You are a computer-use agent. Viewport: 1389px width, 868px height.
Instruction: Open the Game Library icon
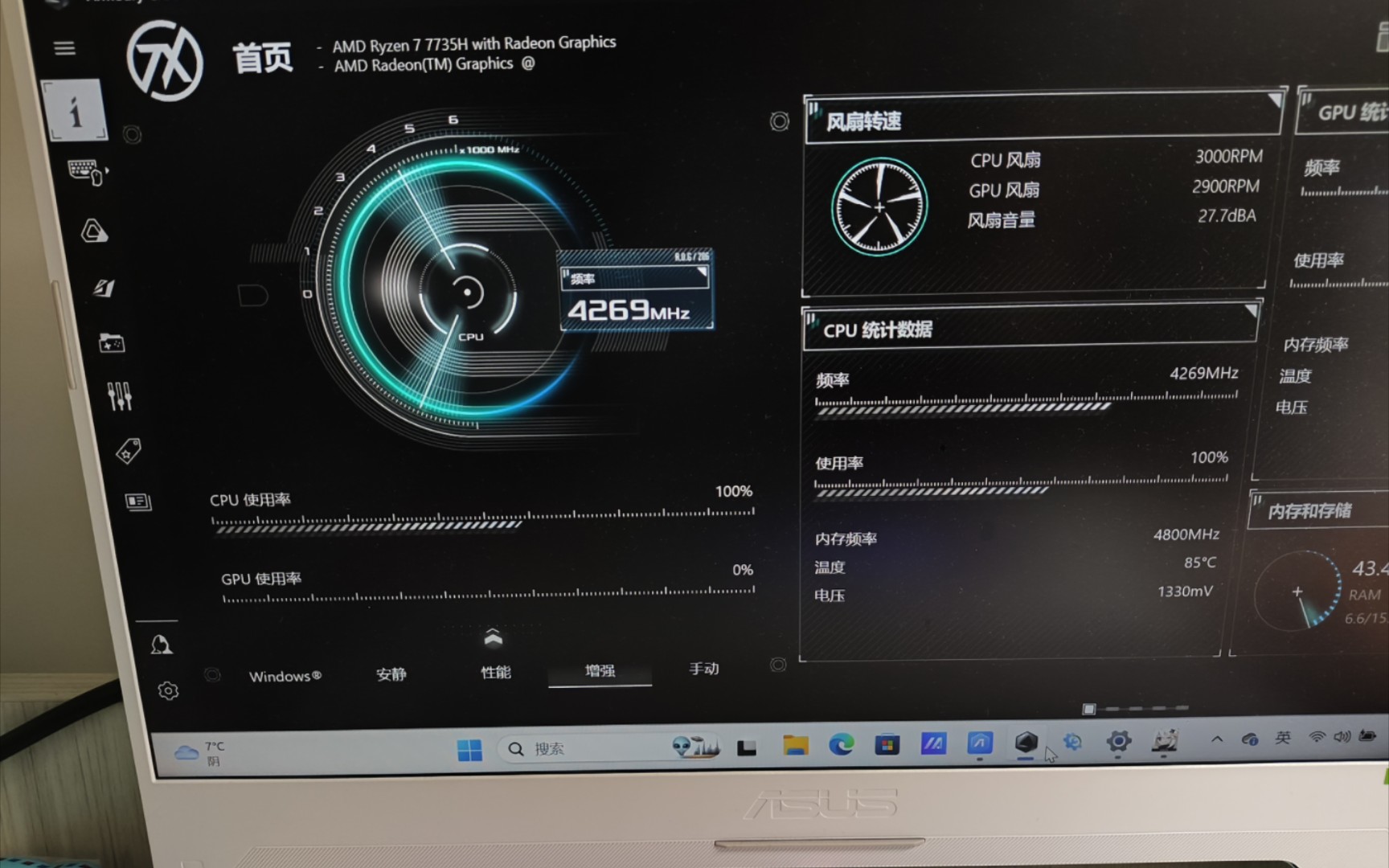click(112, 343)
